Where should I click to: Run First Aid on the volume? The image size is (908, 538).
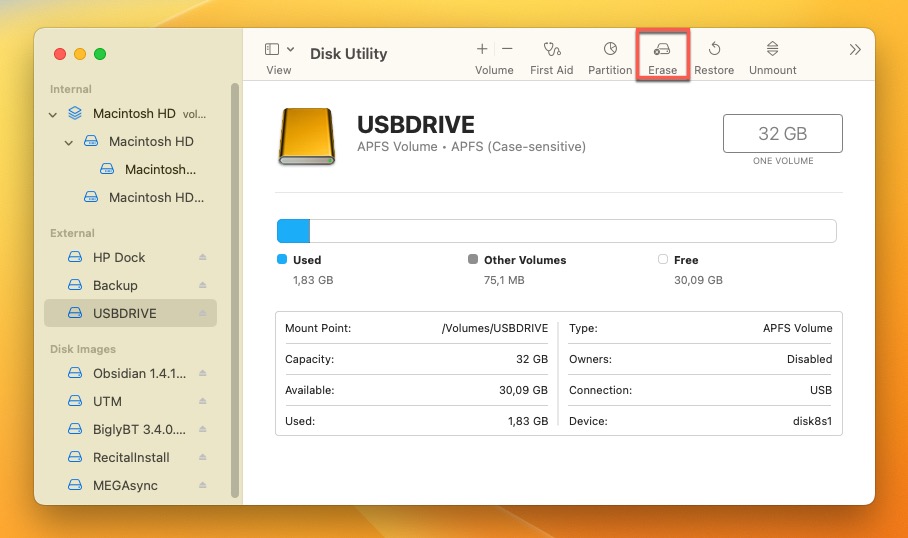pos(551,58)
